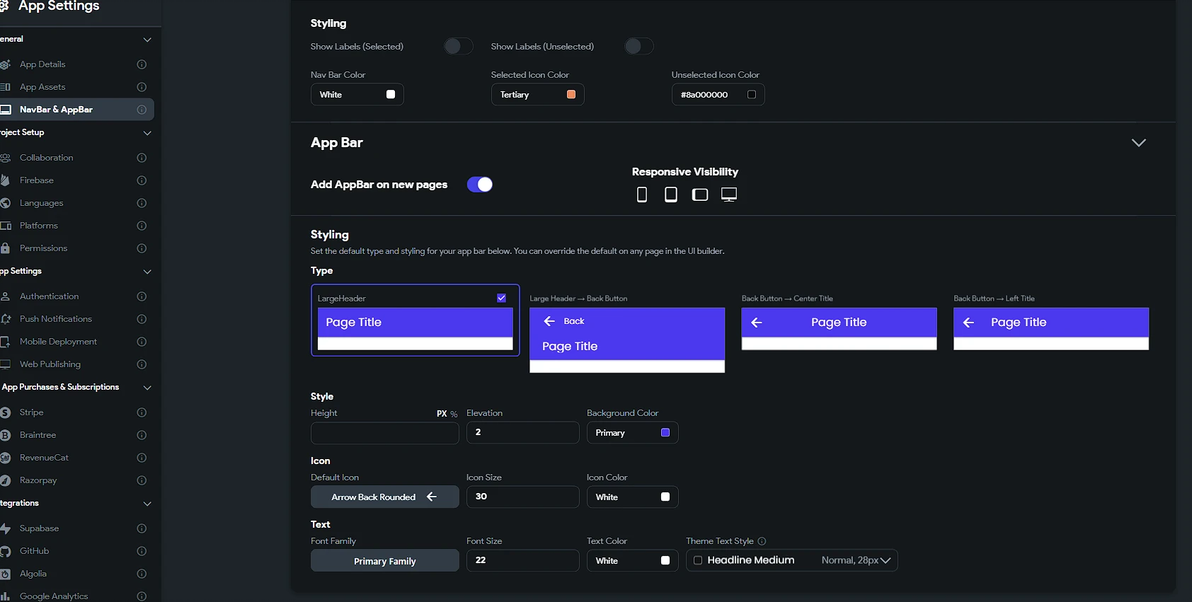Click the info icon next to Firebase
This screenshot has height=602, width=1192.
click(x=141, y=181)
